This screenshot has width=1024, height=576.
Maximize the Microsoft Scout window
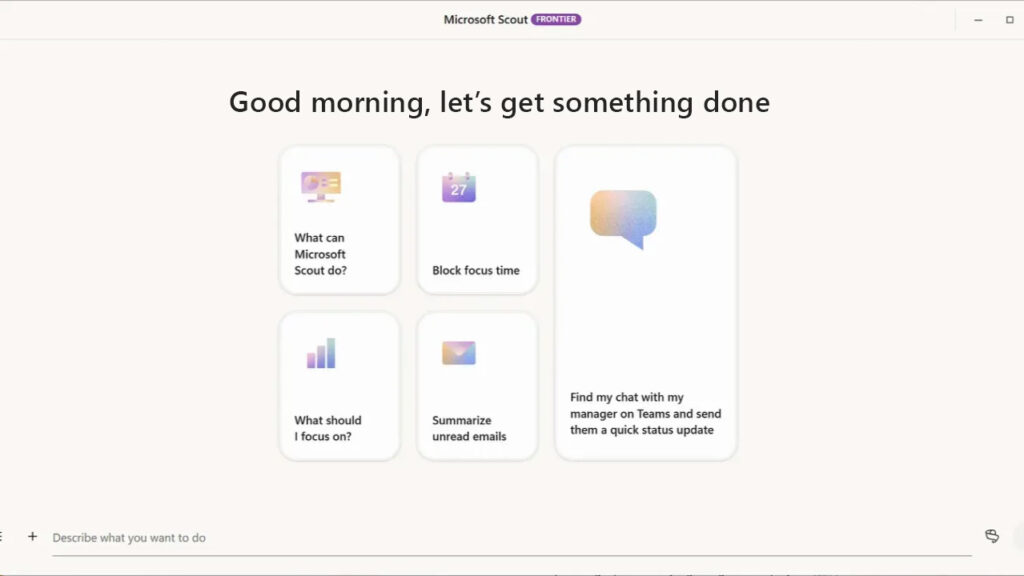(x=1009, y=20)
